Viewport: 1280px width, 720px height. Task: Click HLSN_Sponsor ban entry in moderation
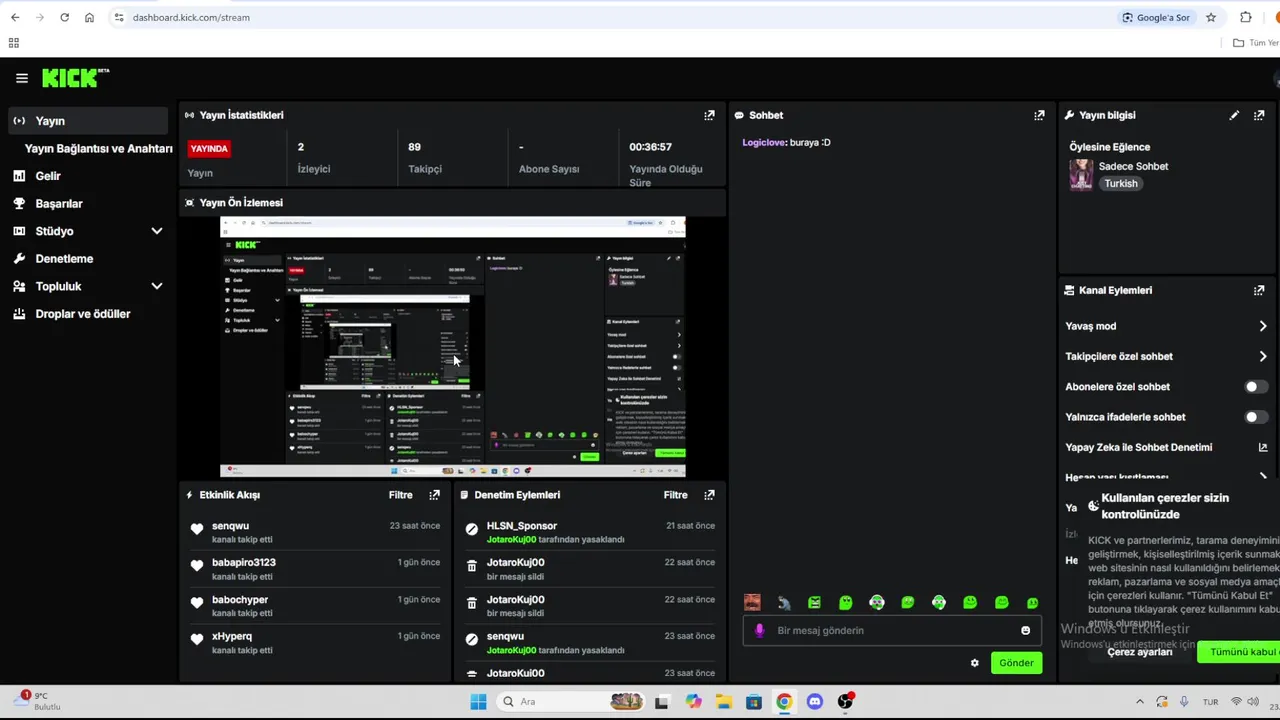[590, 532]
